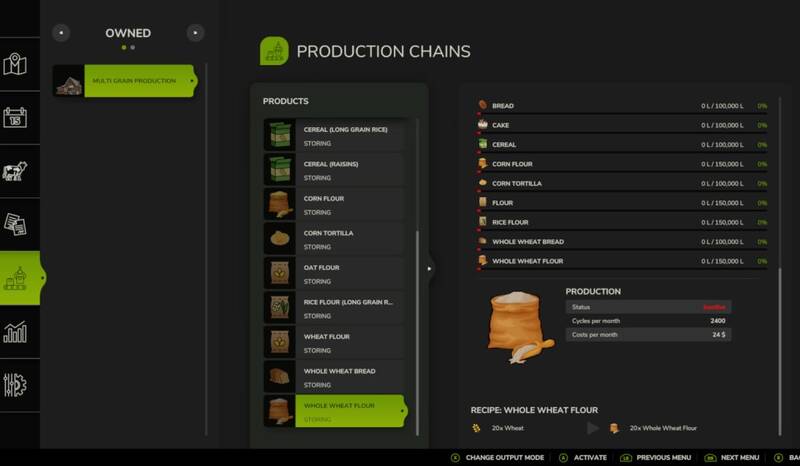Expand arrow between products and details panel
This screenshot has width=800, height=466.
pyautogui.click(x=430, y=268)
